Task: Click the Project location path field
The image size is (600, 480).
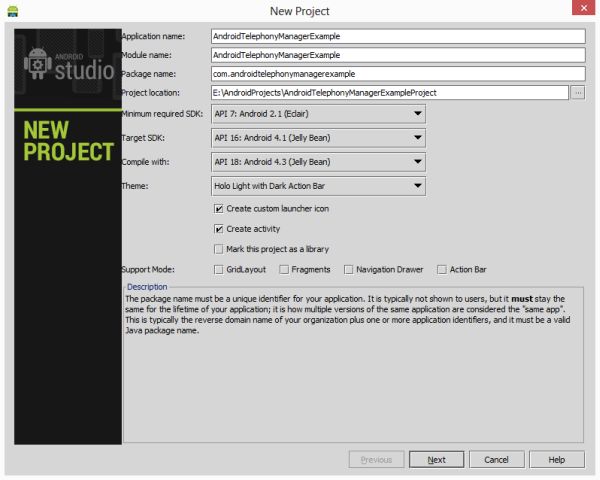Action: tap(390, 93)
